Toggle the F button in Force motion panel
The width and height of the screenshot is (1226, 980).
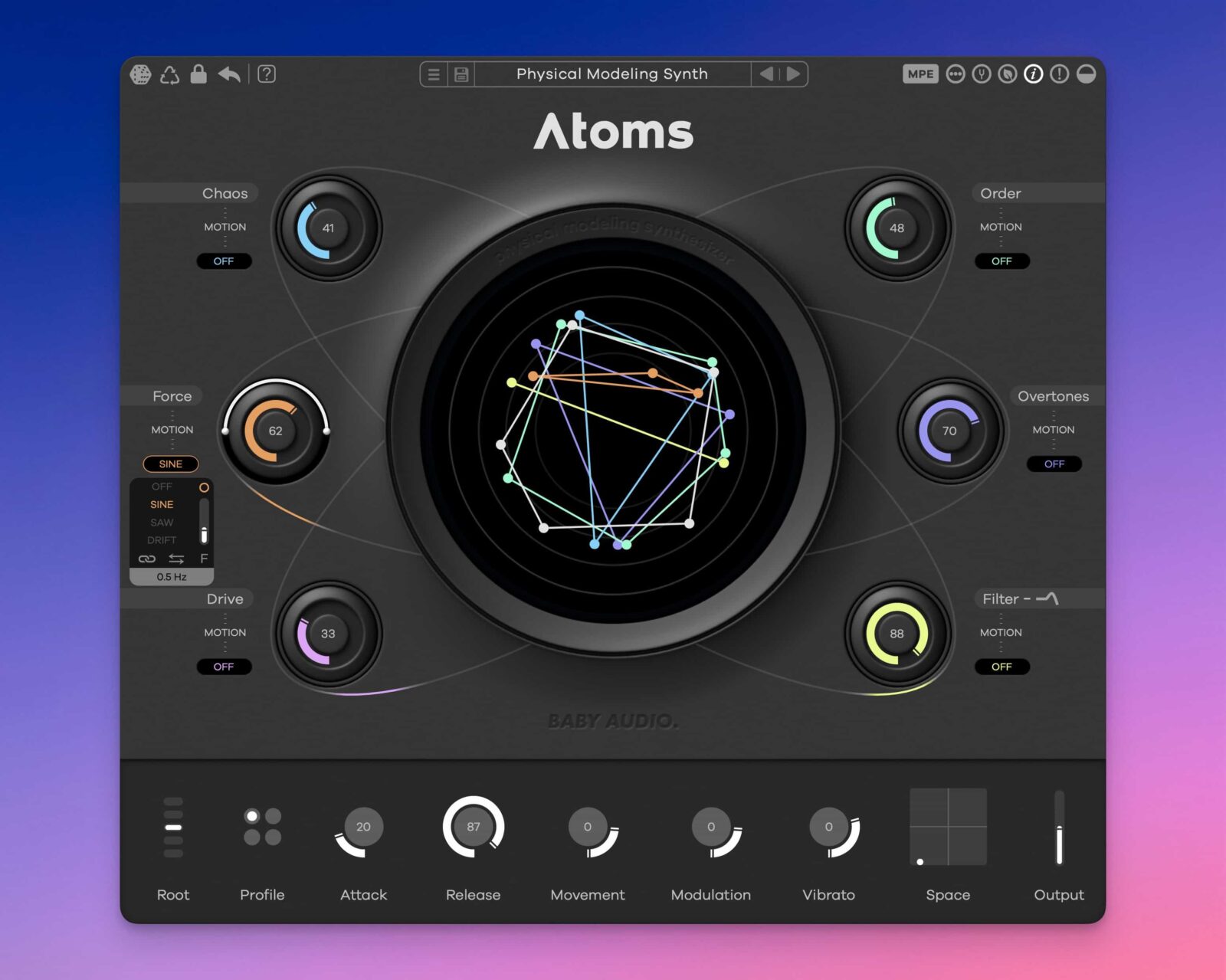204,559
